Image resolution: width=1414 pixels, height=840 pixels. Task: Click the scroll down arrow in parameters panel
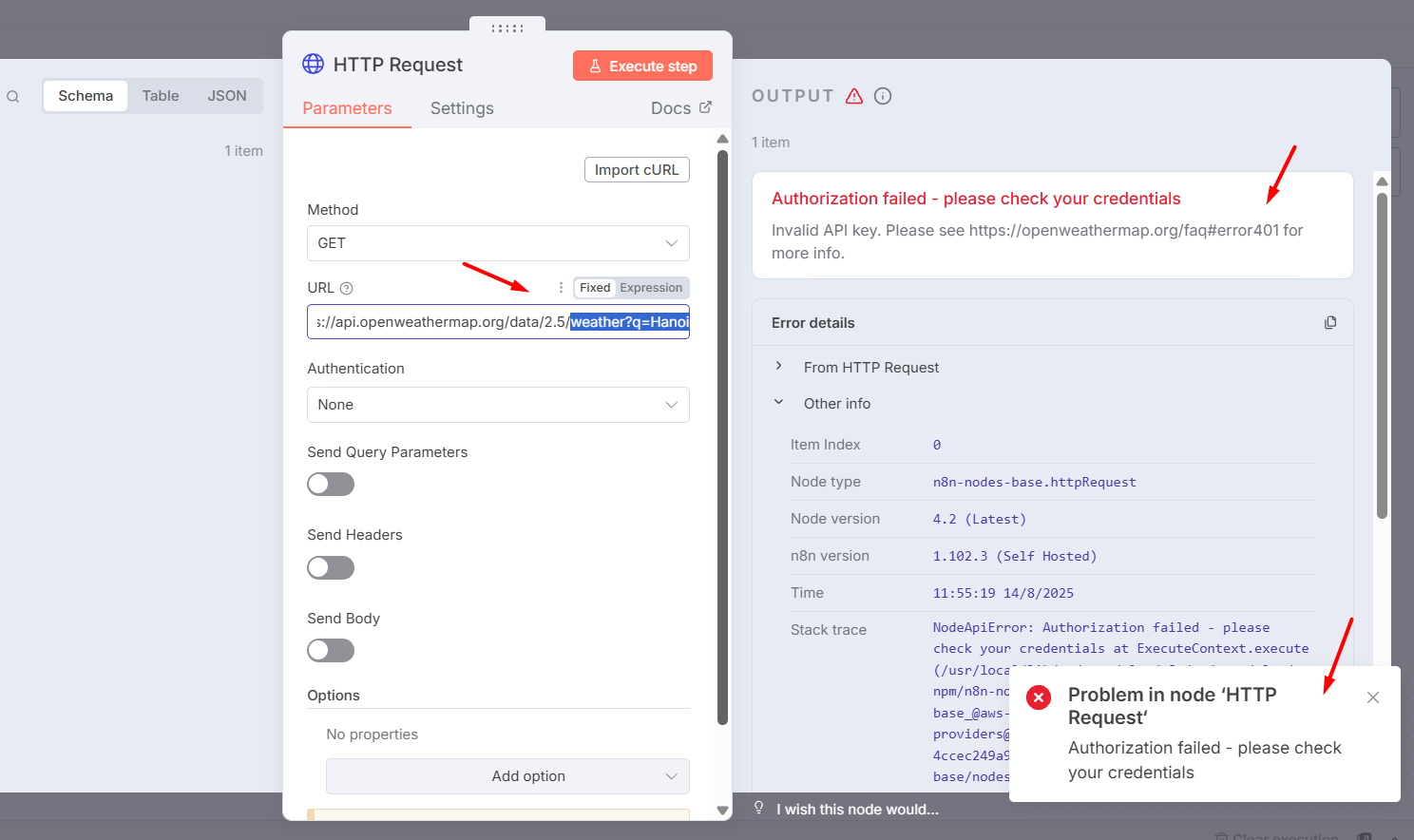722,811
